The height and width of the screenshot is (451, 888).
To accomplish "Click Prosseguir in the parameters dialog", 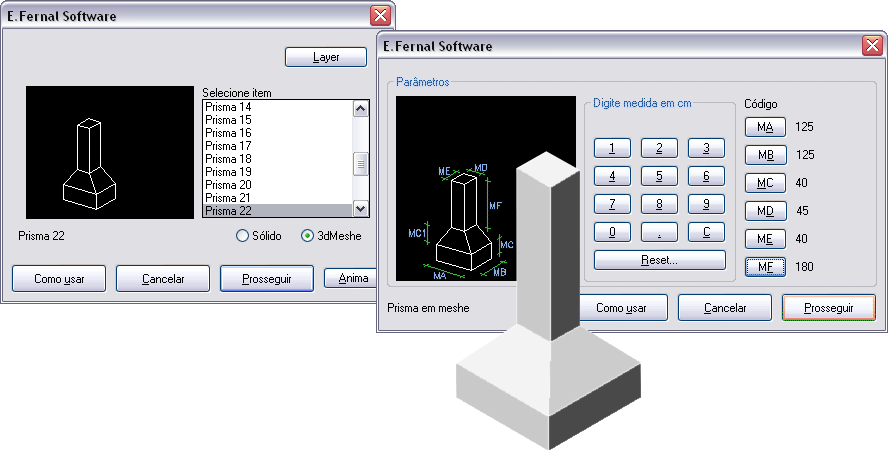I will point(828,308).
